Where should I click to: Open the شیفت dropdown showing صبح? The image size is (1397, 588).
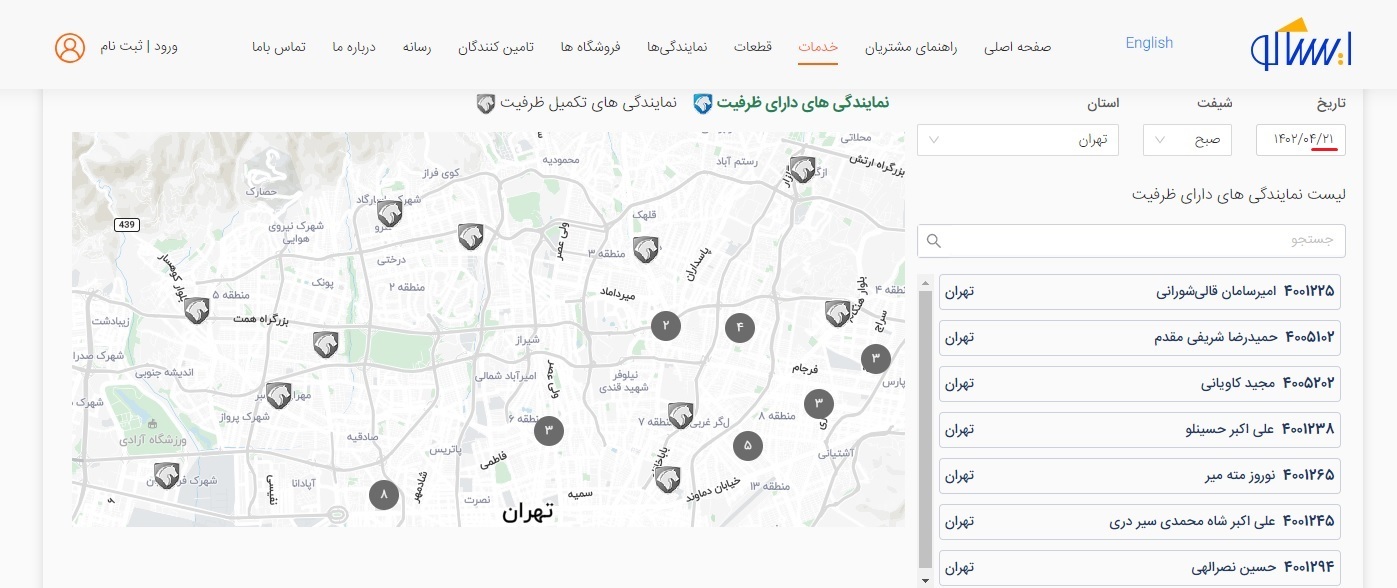coord(1187,139)
